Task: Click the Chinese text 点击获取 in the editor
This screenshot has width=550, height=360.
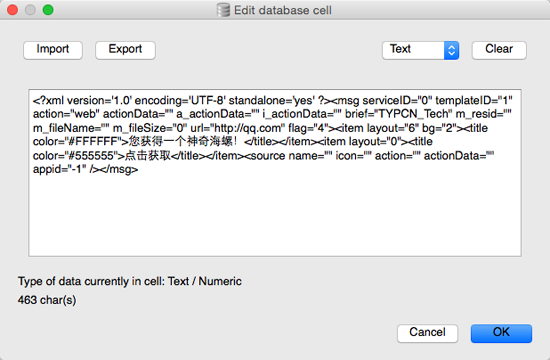Action: (148, 155)
